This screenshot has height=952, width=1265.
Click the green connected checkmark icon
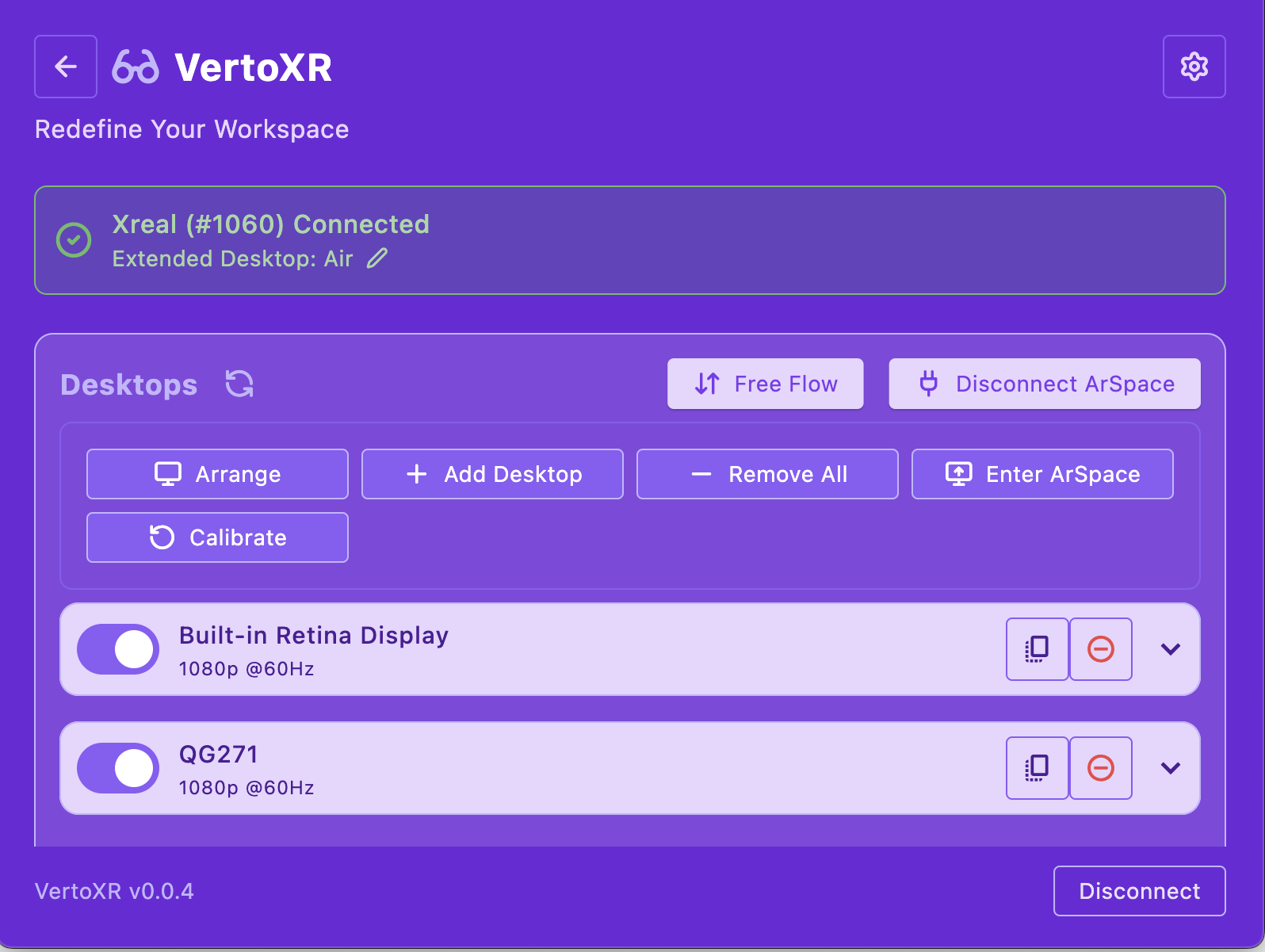[74, 240]
